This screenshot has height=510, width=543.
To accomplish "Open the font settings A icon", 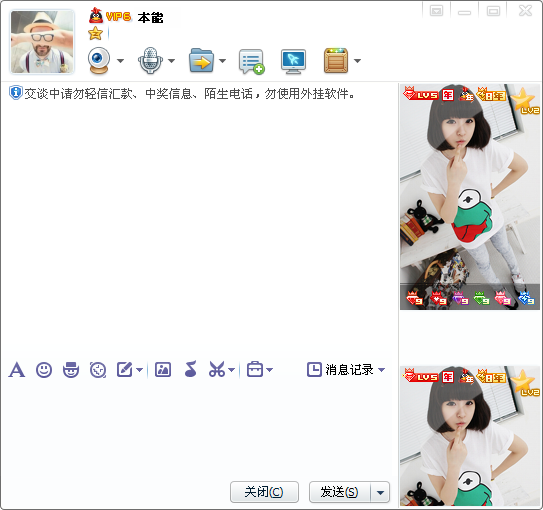I will 17,369.
